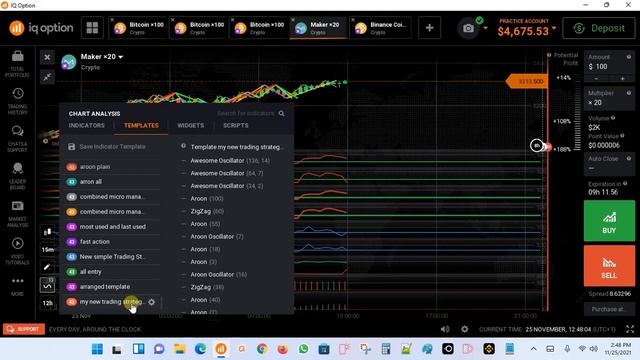This screenshot has height=360, width=640.
Task: Click the collapse chart arrows icon
Action: [x=47, y=76]
